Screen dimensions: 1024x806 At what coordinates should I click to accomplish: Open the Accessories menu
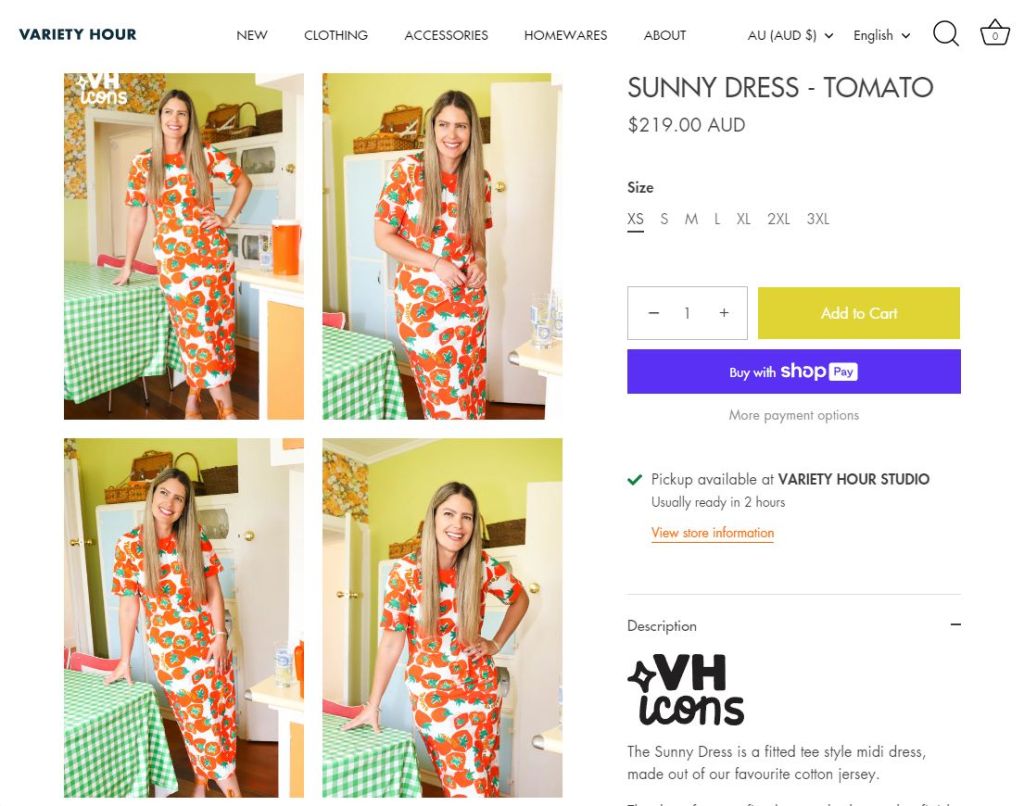(446, 35)
